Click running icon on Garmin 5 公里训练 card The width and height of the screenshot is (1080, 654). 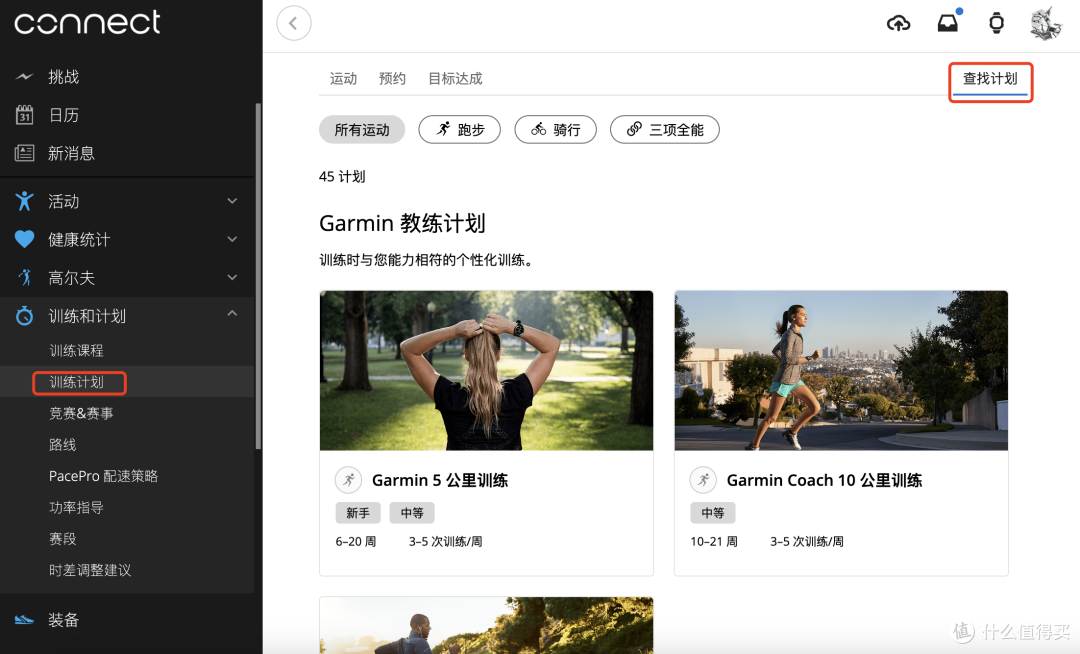[349, 480]
